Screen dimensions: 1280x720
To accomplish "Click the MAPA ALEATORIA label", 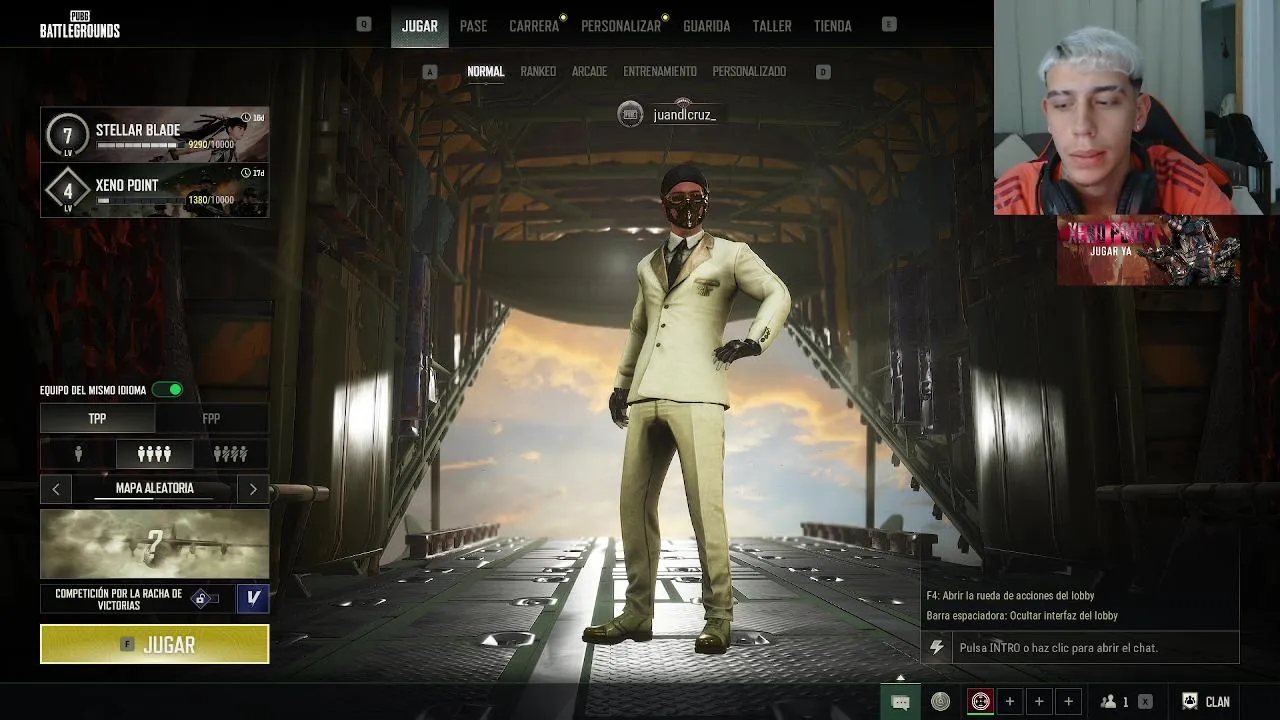I will 155,488.
